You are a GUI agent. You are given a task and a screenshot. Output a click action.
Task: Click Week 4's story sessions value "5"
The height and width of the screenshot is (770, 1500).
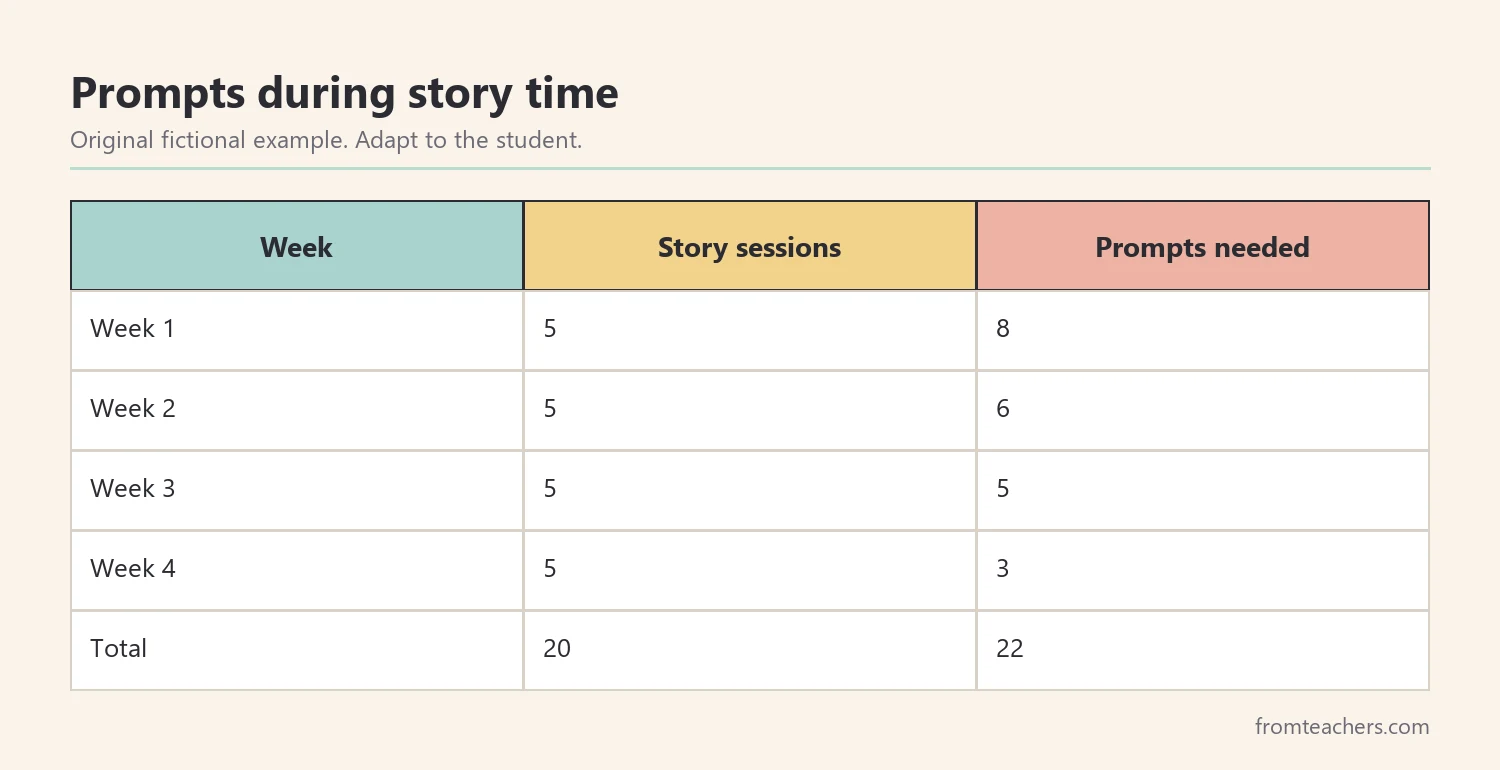pyautogui.click(x=550, y=569)
